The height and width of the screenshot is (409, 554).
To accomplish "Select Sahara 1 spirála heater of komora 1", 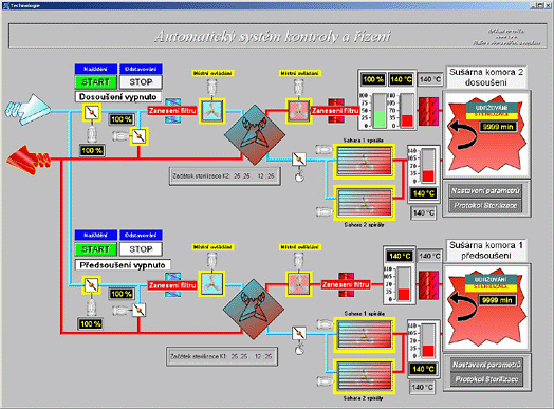I will (364, 335).
